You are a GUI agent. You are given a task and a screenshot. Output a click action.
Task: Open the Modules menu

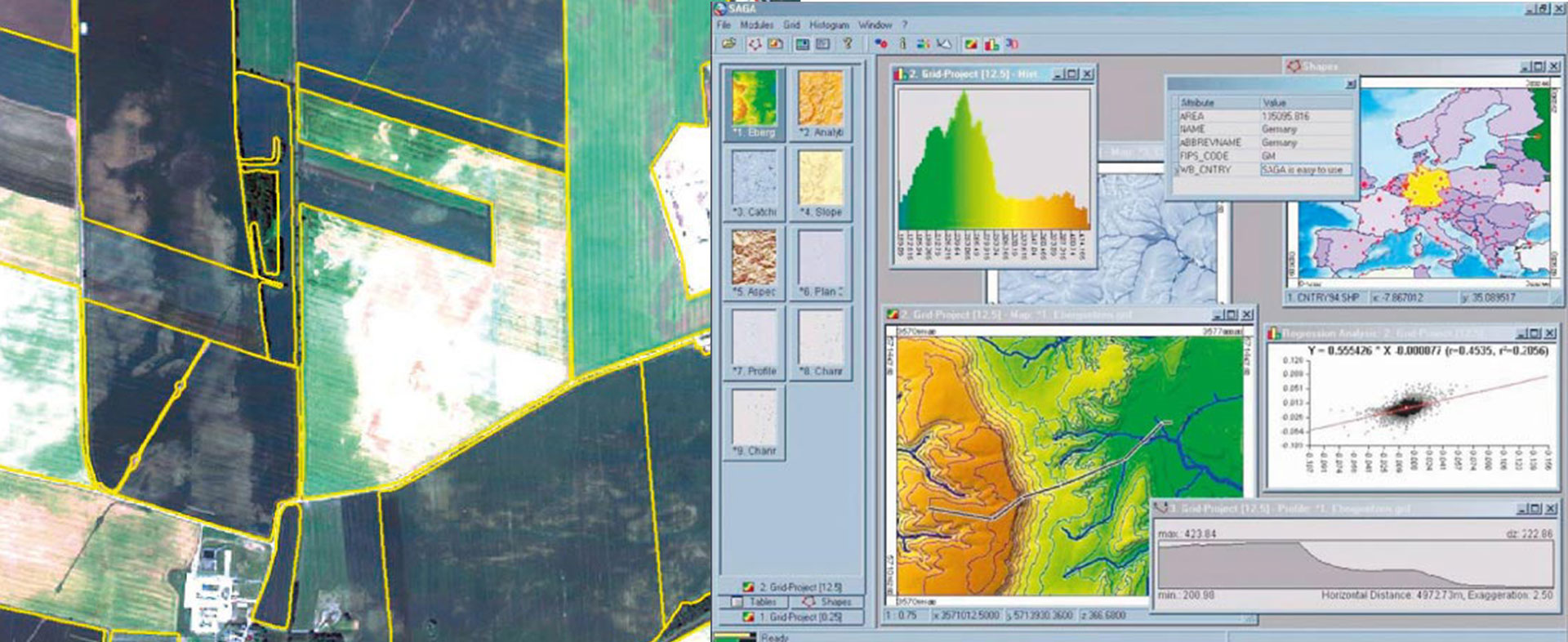pyautogui.click(x=756, y=25)
